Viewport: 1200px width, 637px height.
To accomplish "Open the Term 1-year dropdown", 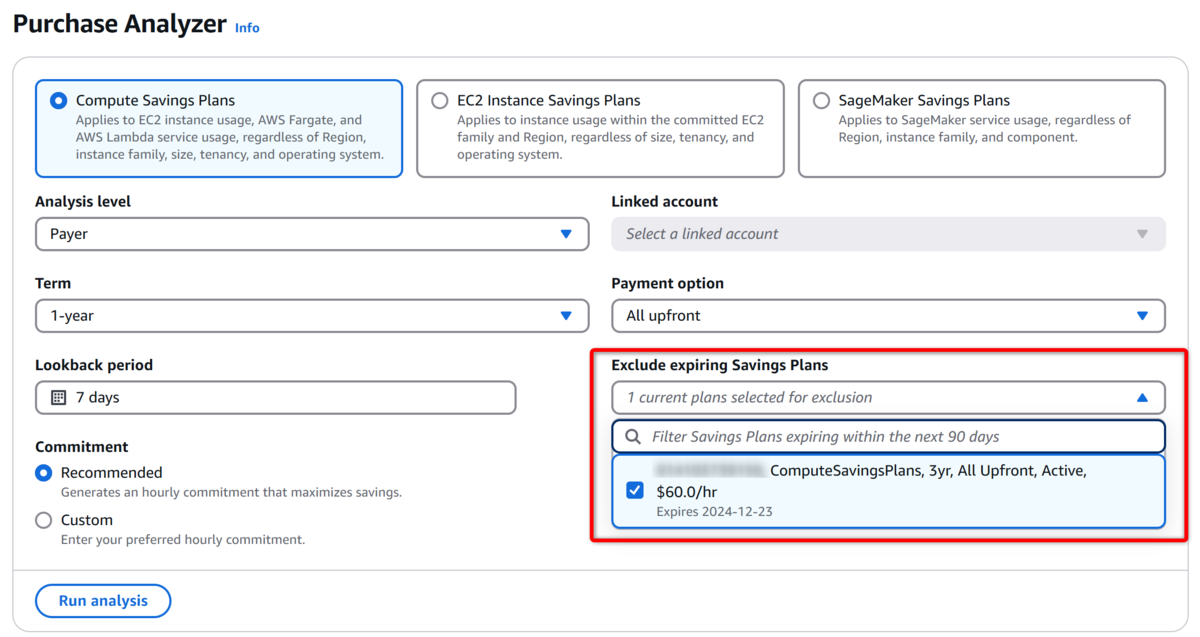I will pyautogui.click(x=312, y=316).
